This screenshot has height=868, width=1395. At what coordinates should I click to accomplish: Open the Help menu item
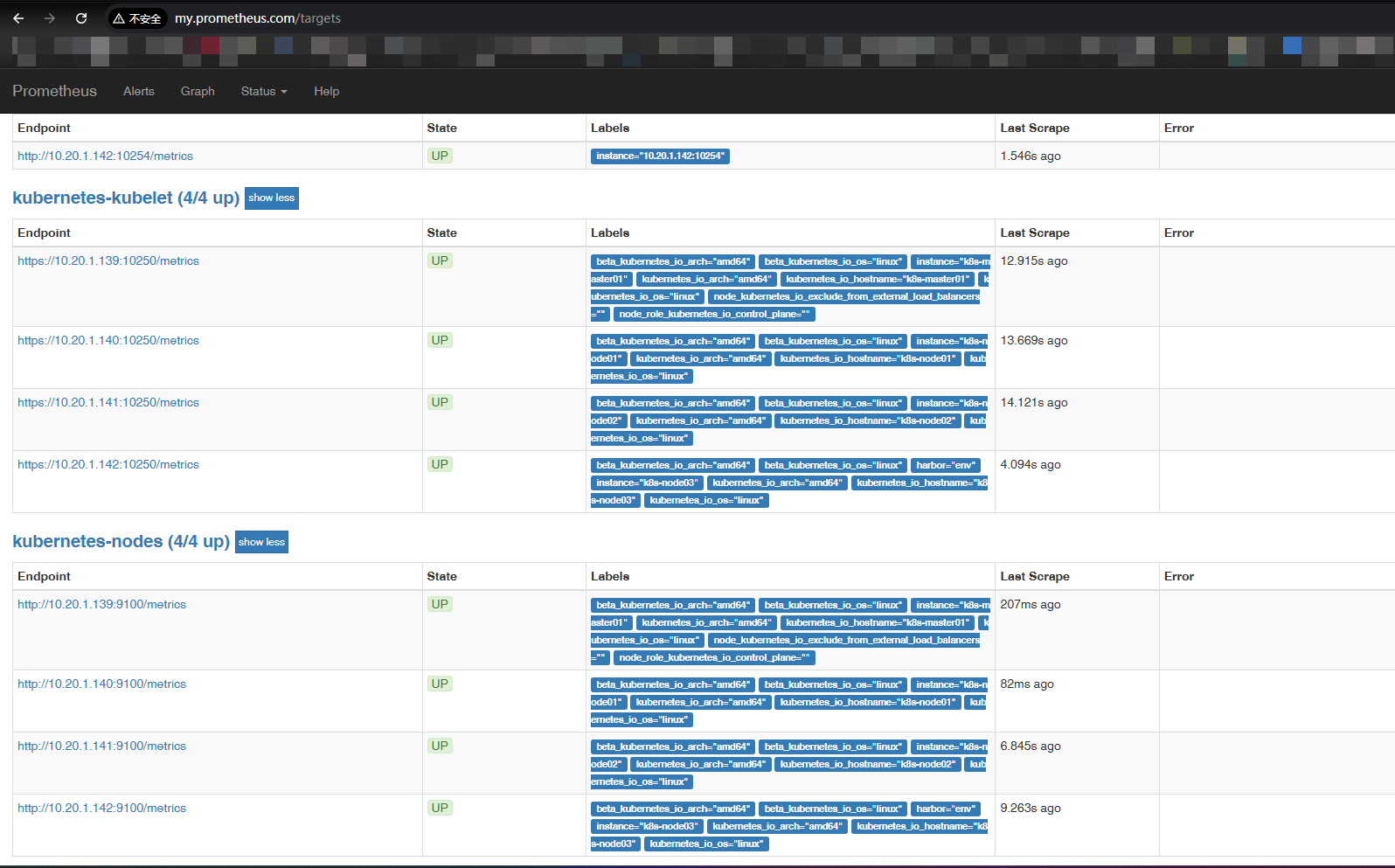coord(327,91)
